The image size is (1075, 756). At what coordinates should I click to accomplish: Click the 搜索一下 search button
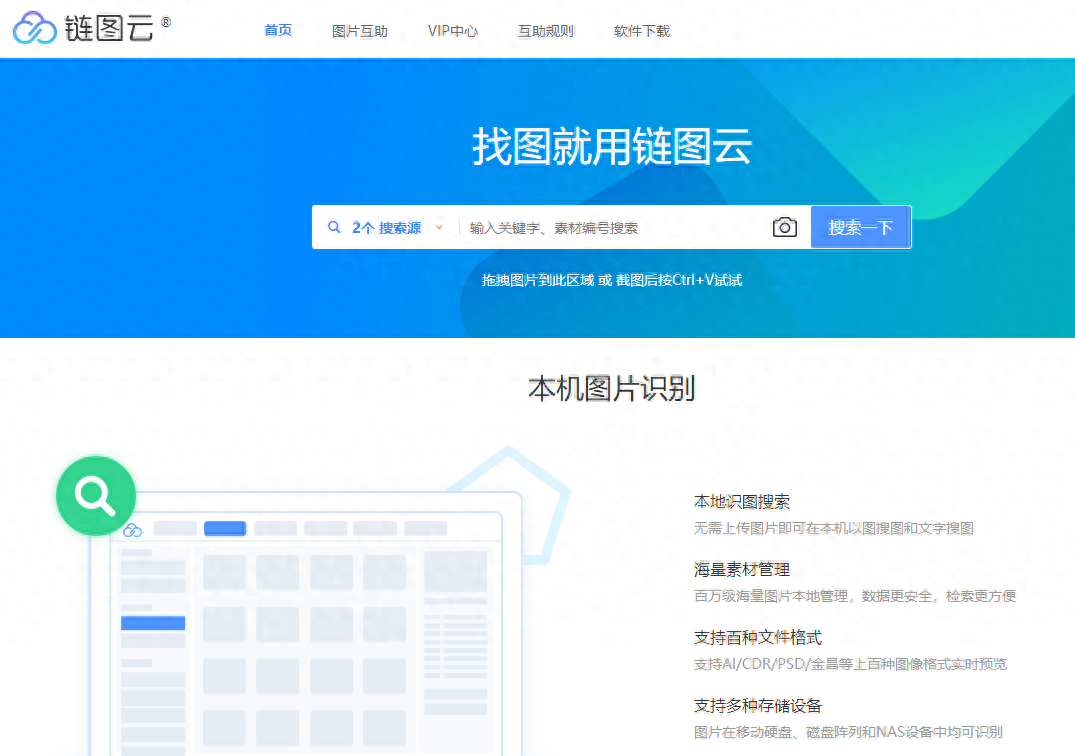[x=861, y=227]
